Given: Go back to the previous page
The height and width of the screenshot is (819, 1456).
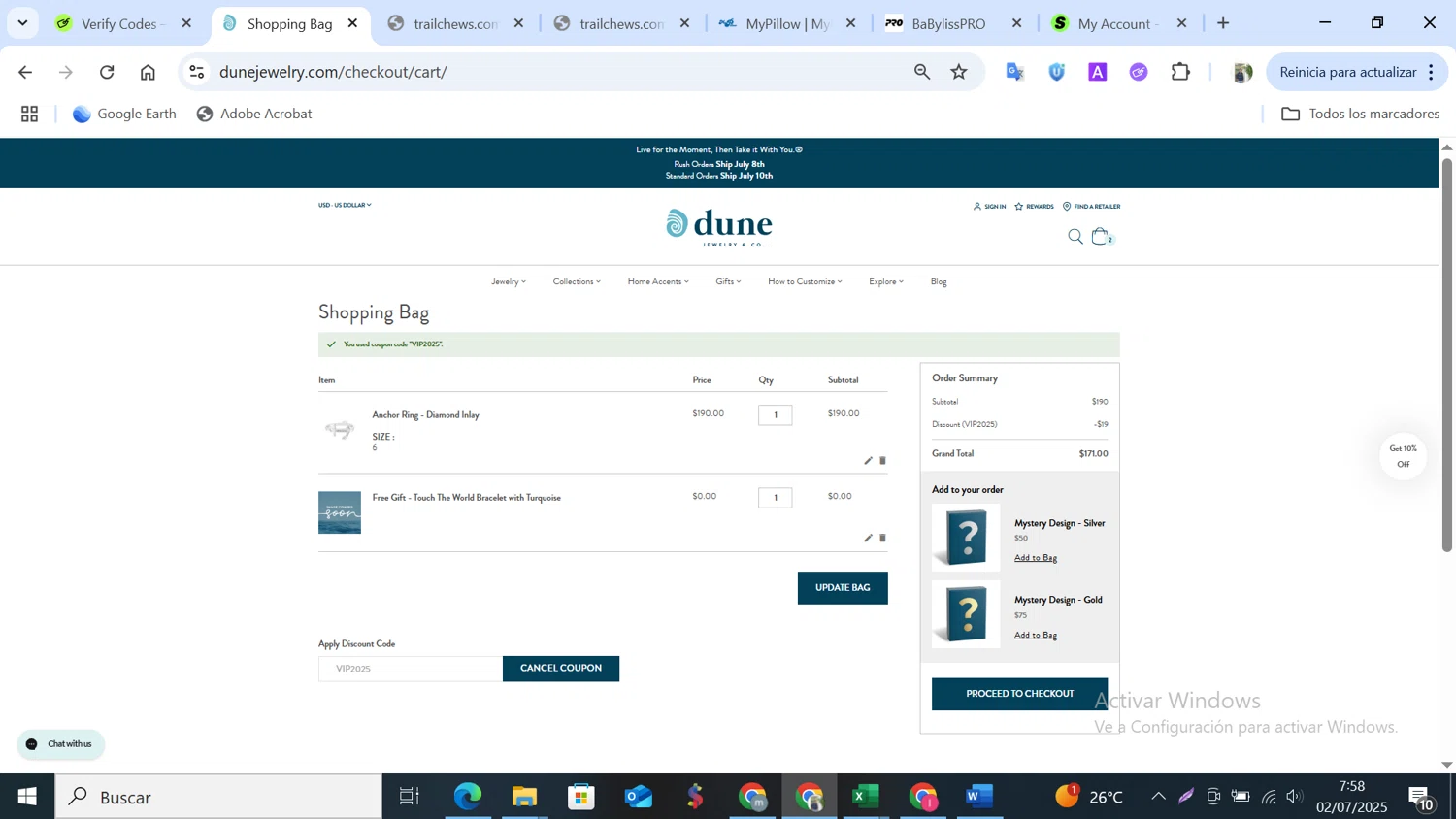Looking at the screenshot, I should point(26,72).
